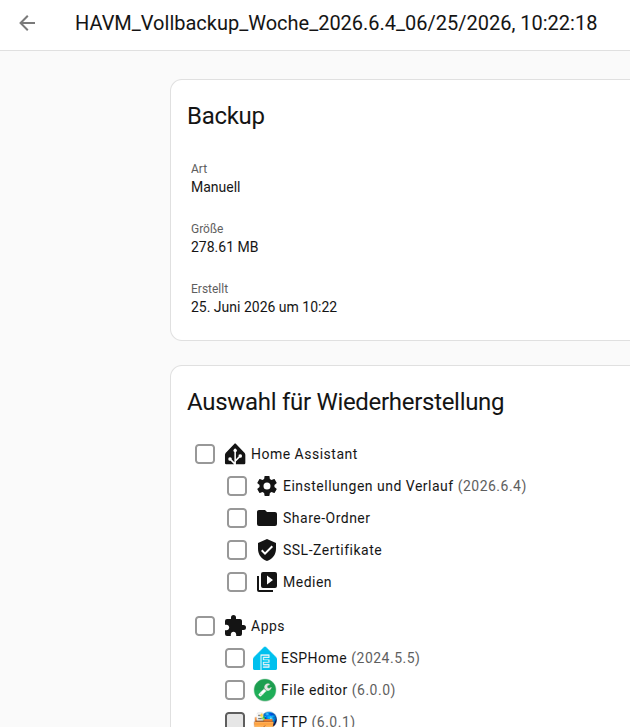Click the Medien play library icon

tap(267, 582)
